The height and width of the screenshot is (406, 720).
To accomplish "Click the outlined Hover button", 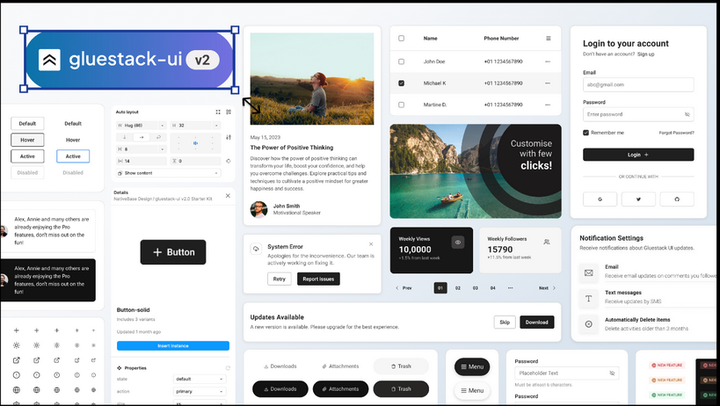I will [x=28, y=140].
